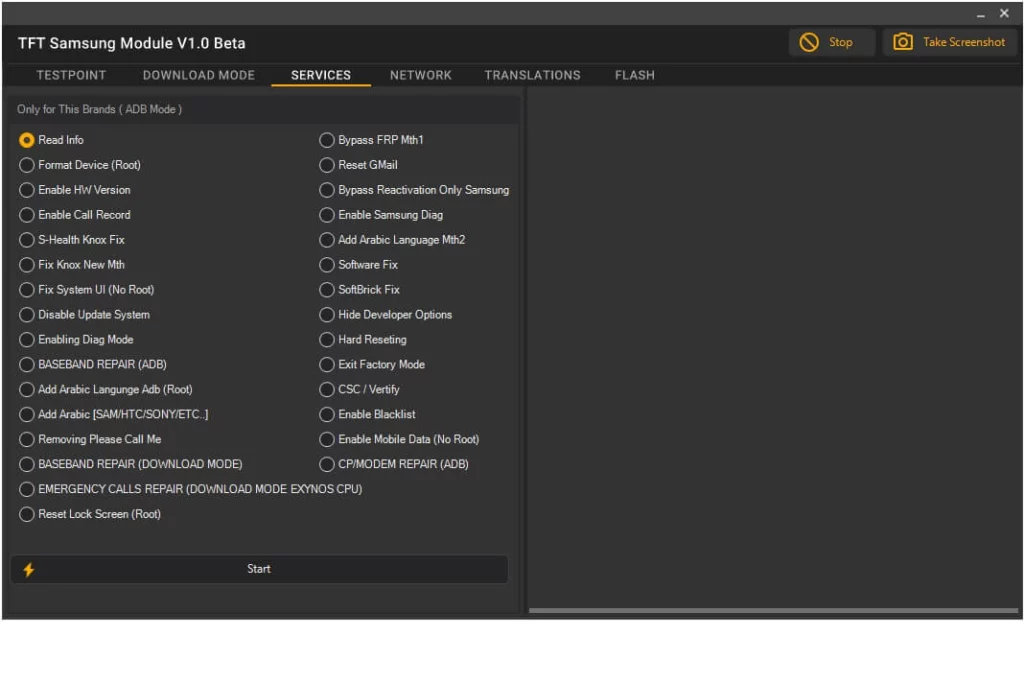Open the TESTPOINT tab
The image size is (1024, 683).
pos(71,75)
